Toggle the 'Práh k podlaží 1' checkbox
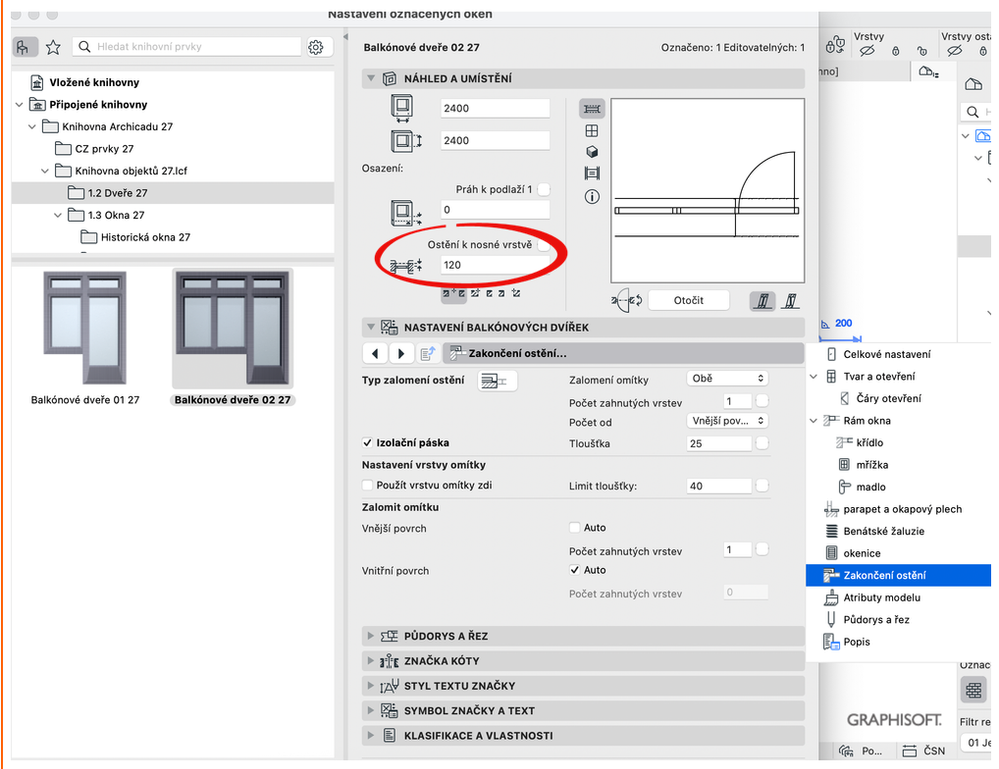 pyautogui.click(x=543, y=190)
